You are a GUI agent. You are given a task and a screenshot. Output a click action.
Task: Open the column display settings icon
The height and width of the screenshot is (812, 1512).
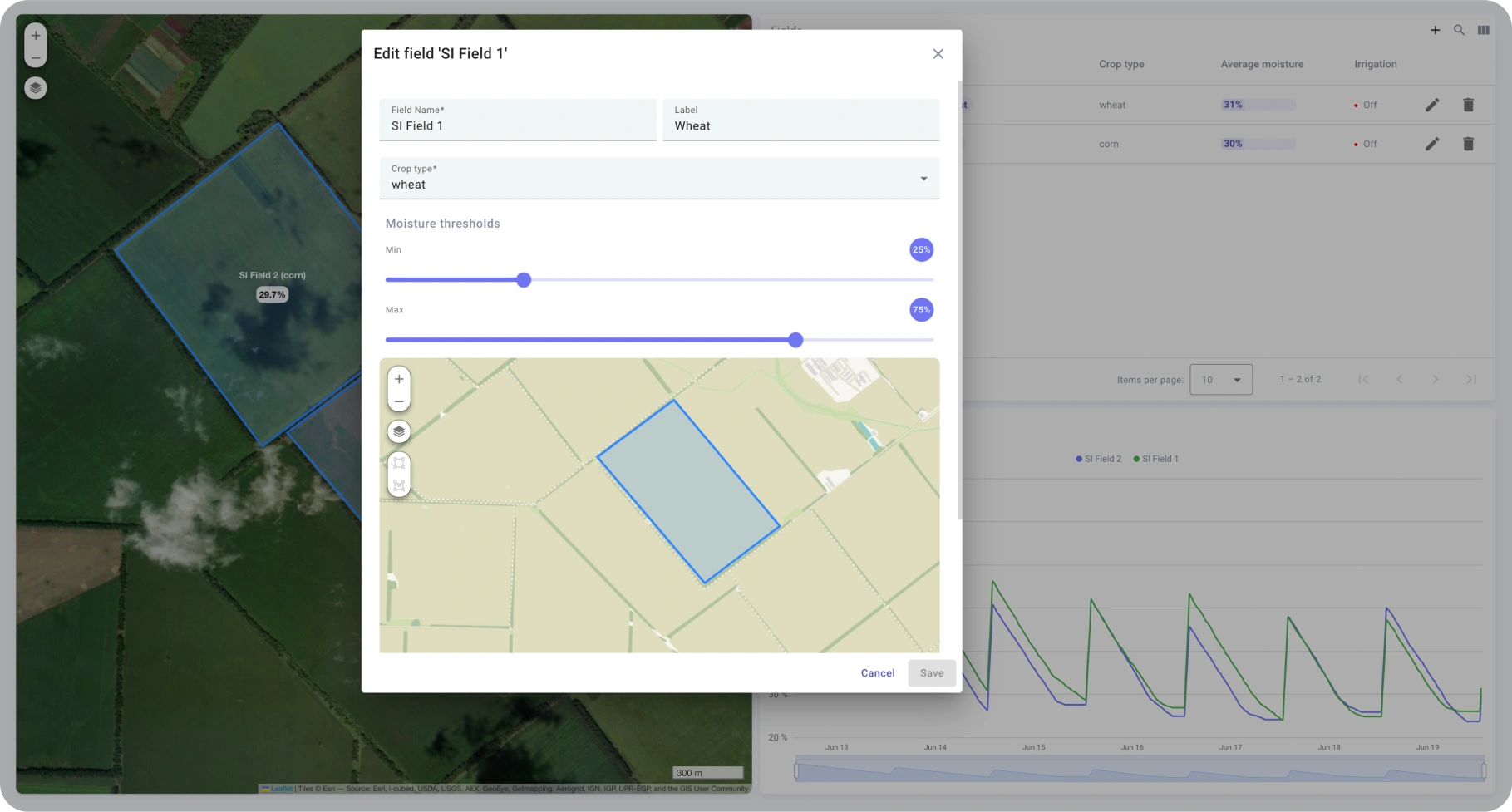coord(1483,30)
